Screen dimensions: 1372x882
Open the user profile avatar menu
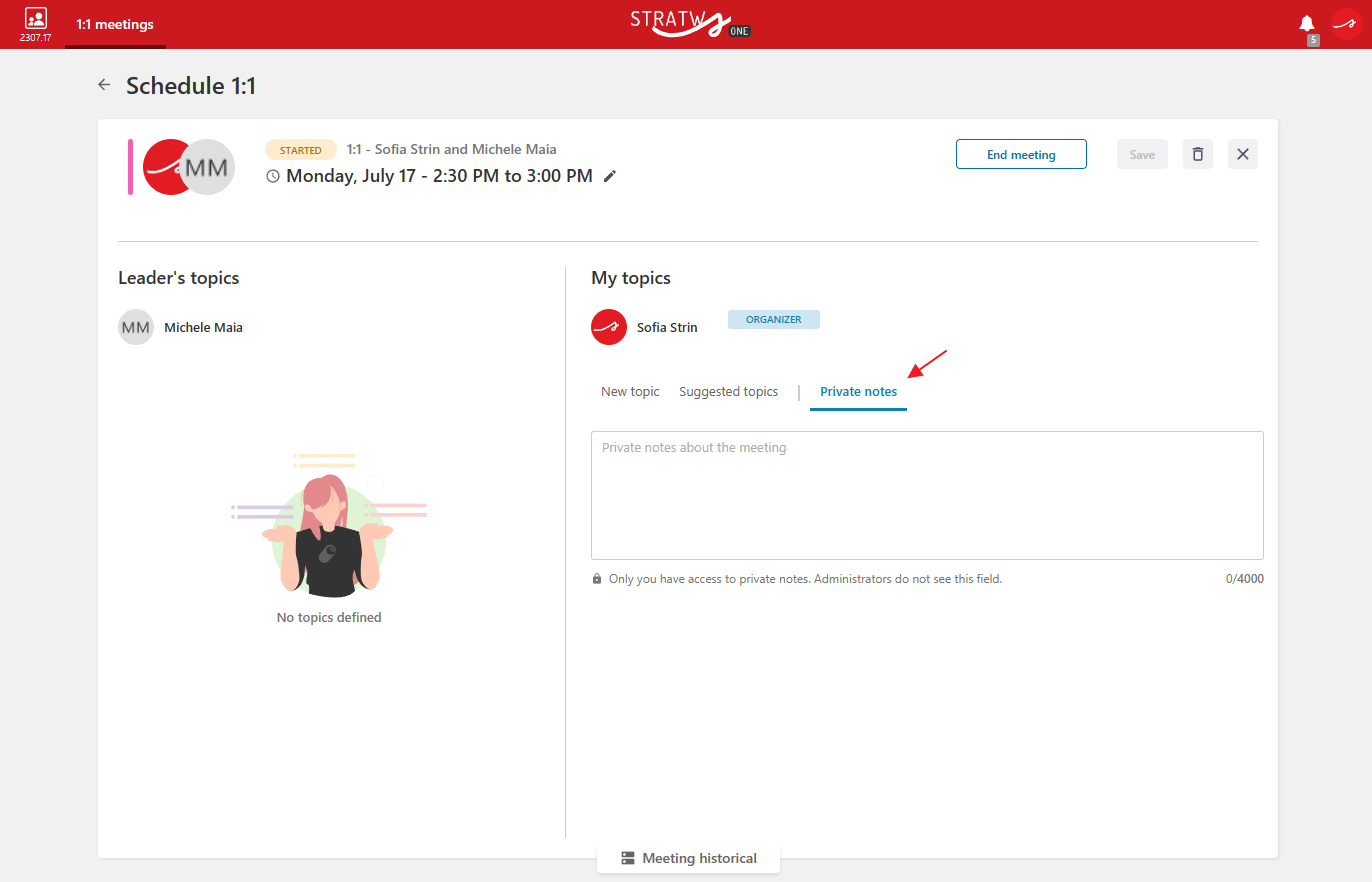pyautogui.click(x=1346, y=24)
